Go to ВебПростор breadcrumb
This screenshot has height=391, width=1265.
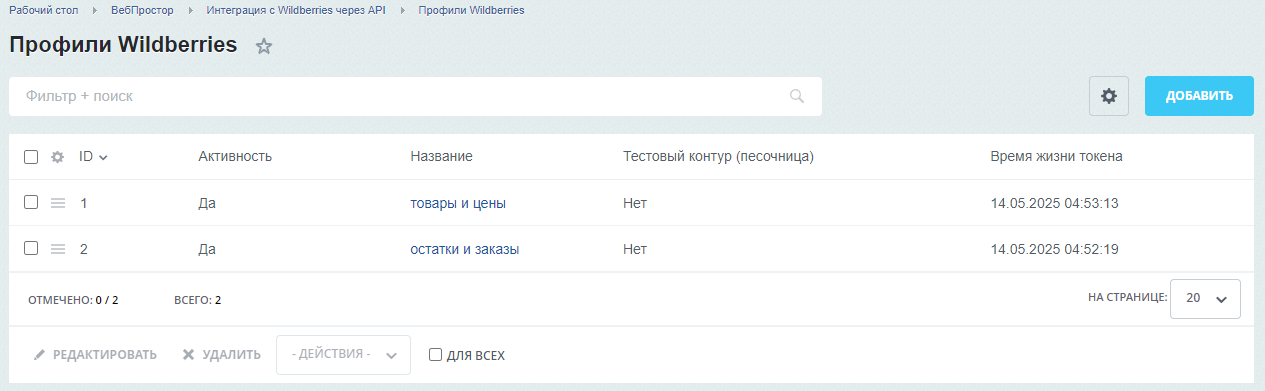pos(142,10)
